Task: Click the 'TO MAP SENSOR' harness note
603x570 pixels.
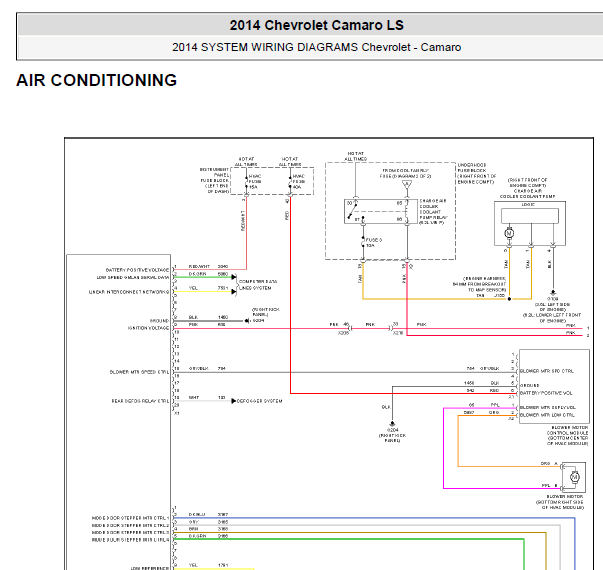Action: [x=479, y=284]
